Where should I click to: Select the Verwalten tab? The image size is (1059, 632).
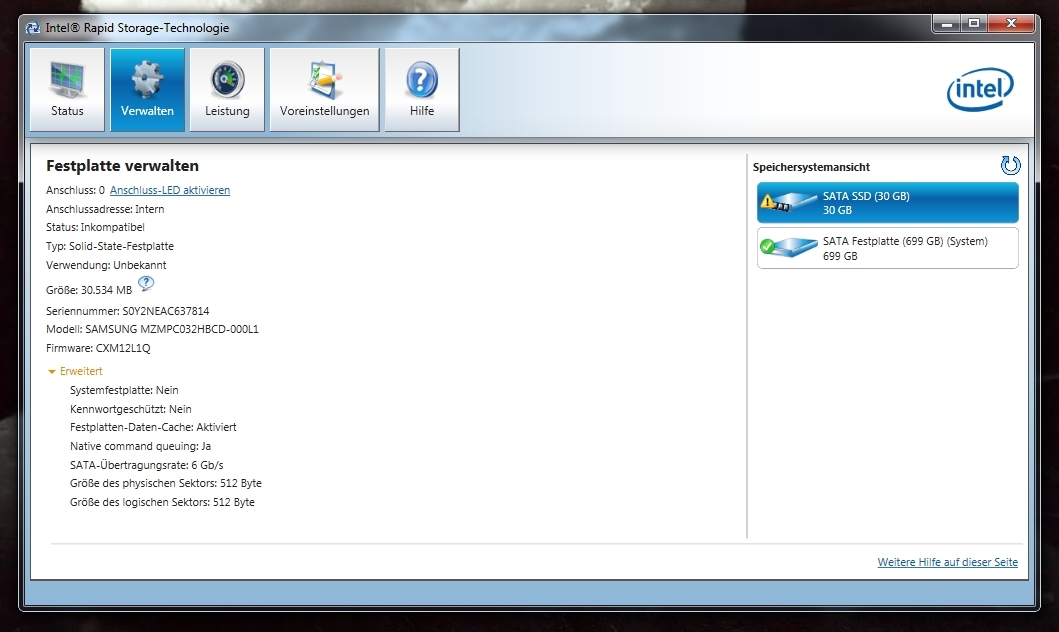(147, 89)
